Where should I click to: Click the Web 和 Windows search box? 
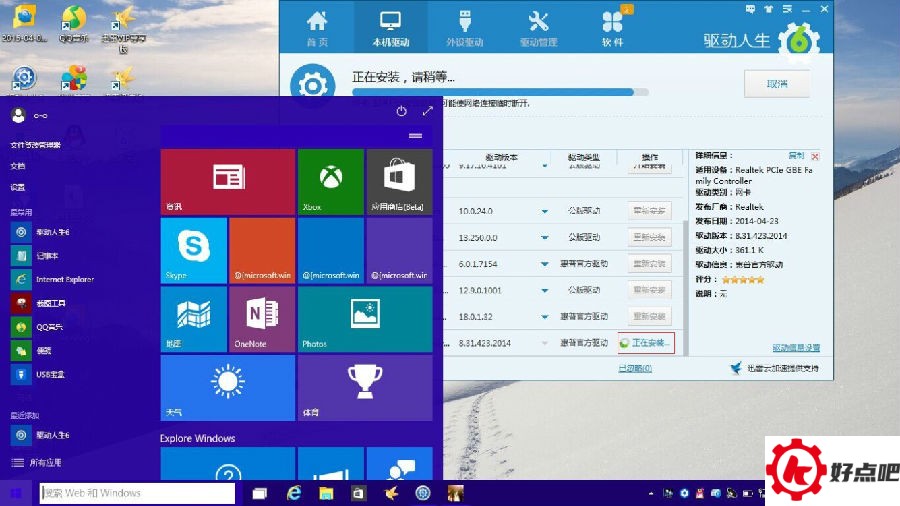[137, 493]
